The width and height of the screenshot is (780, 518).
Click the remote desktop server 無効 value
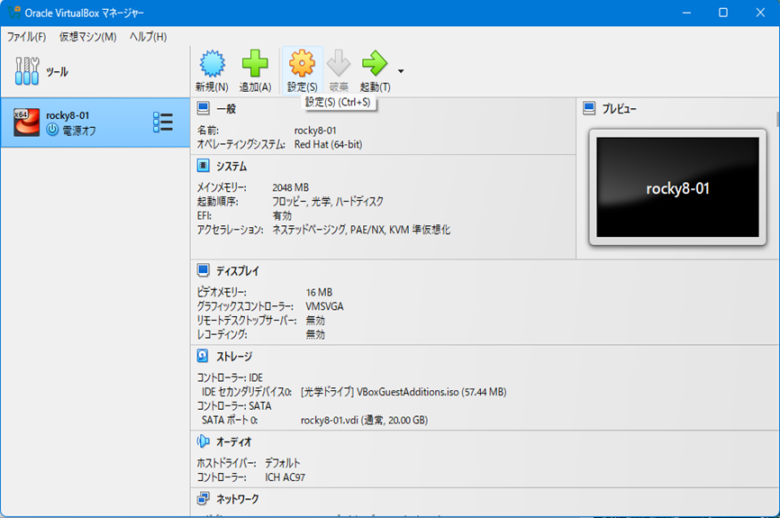(315, 320)
